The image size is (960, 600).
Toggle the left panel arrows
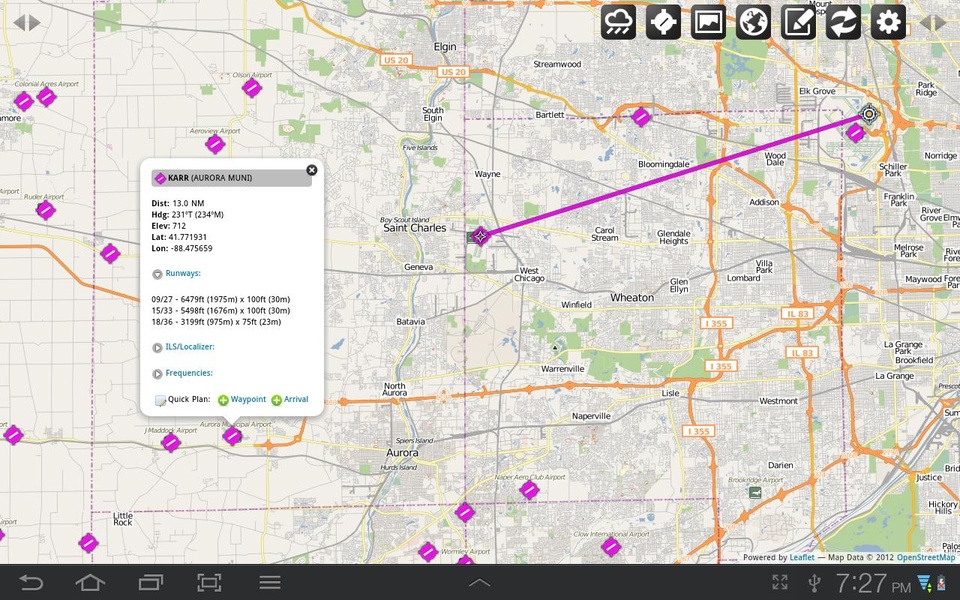click(27, 23)
